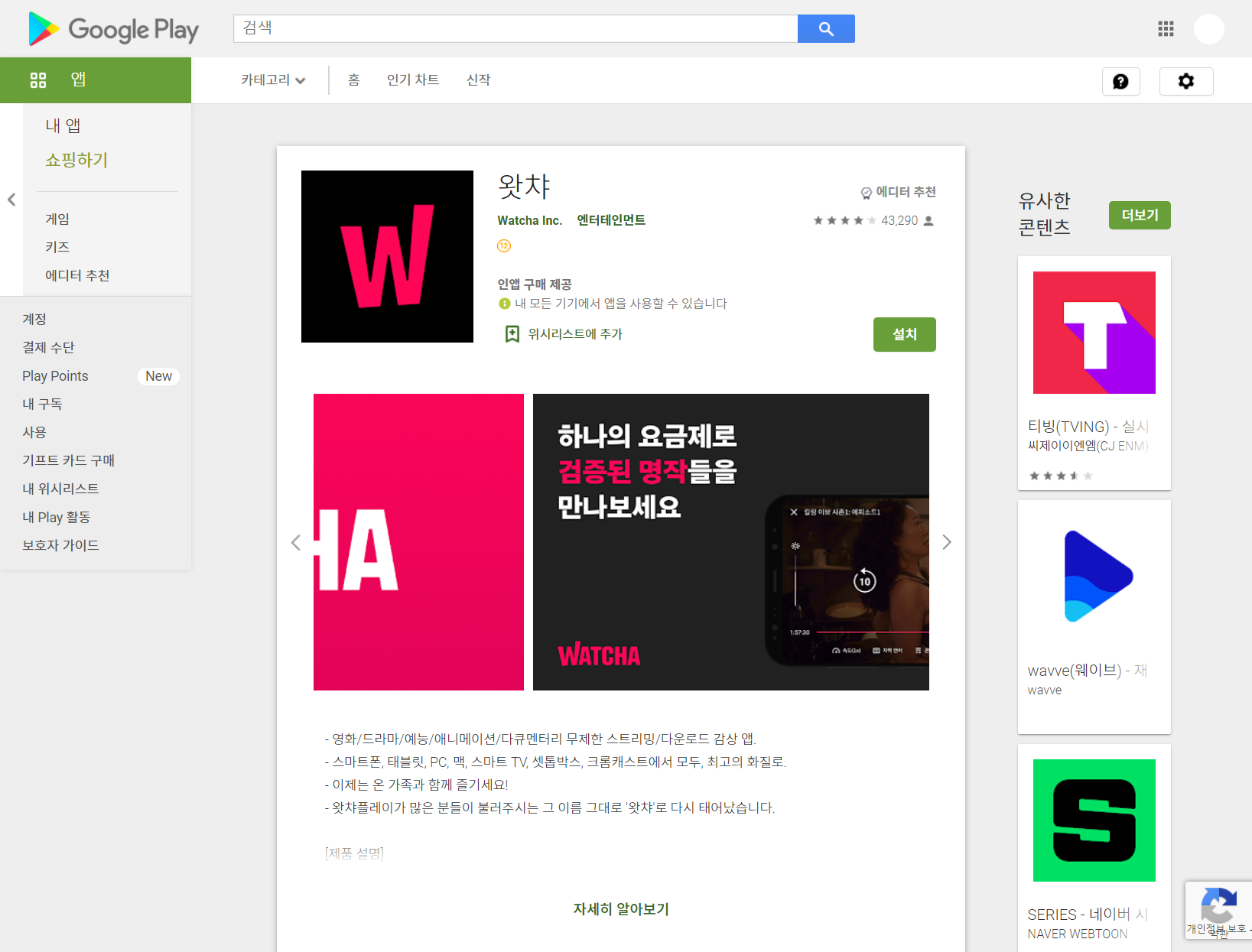This screenshot has height=952, width=1252.
Task: Open the Google apps grid icon
Action: [1166, 29]
